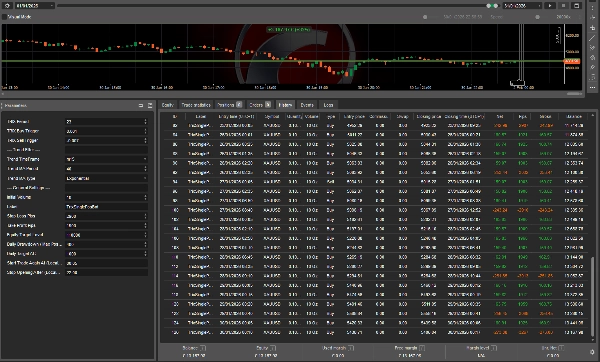
Task: Start the backtest with the play button
Action: coord(550,5)
